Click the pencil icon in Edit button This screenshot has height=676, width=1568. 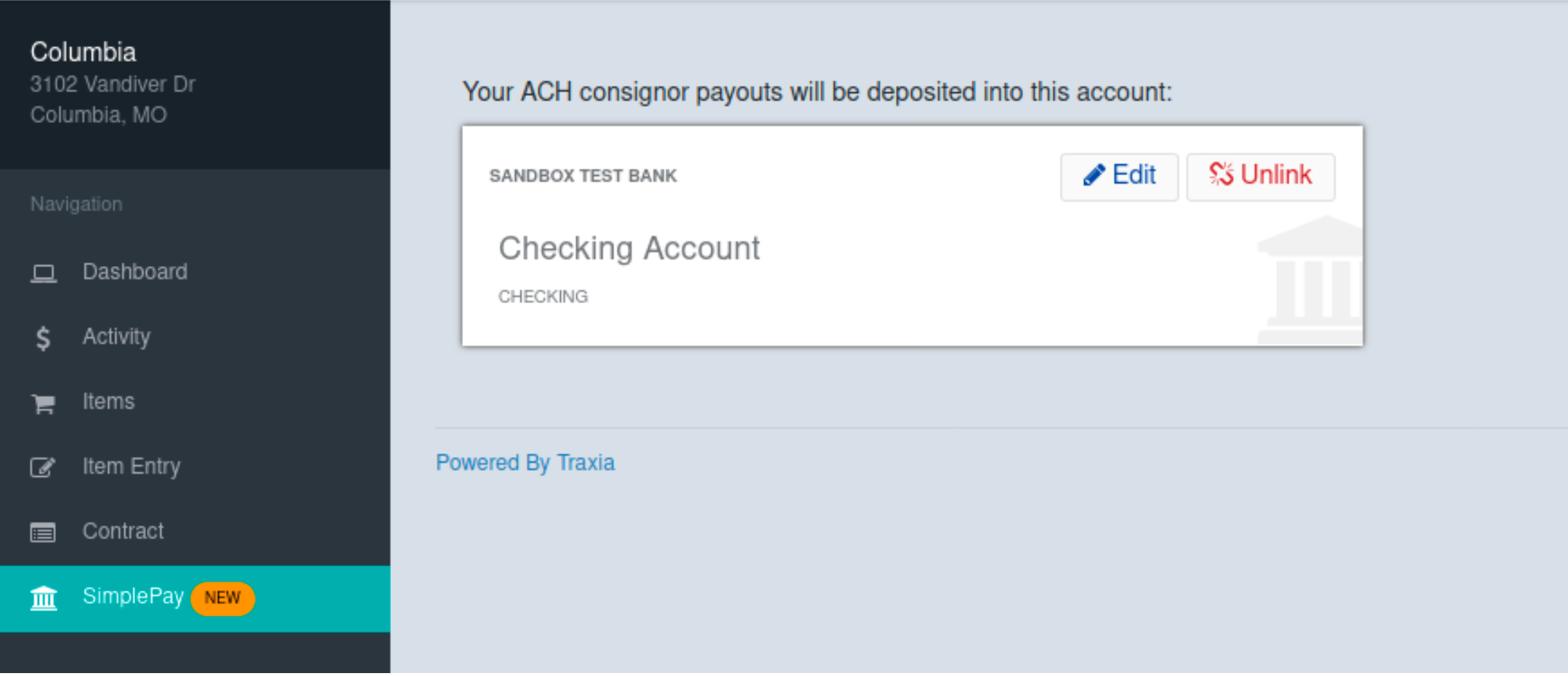pyautogui.click(x=1094, y=176)
